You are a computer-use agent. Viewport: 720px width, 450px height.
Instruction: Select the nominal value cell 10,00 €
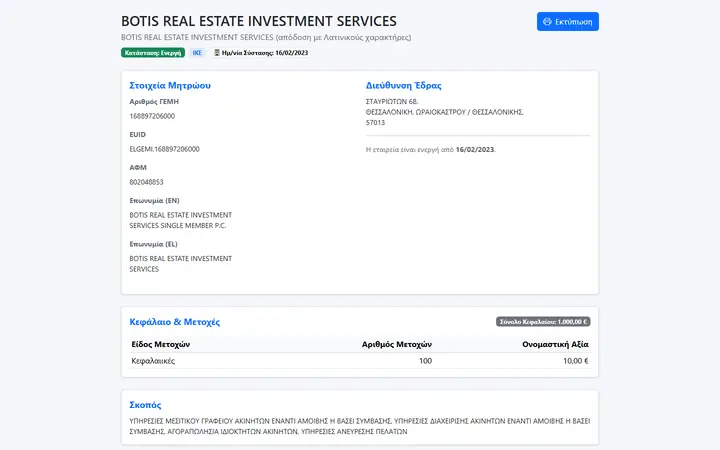pyautogui.click(x=576, y=361)
